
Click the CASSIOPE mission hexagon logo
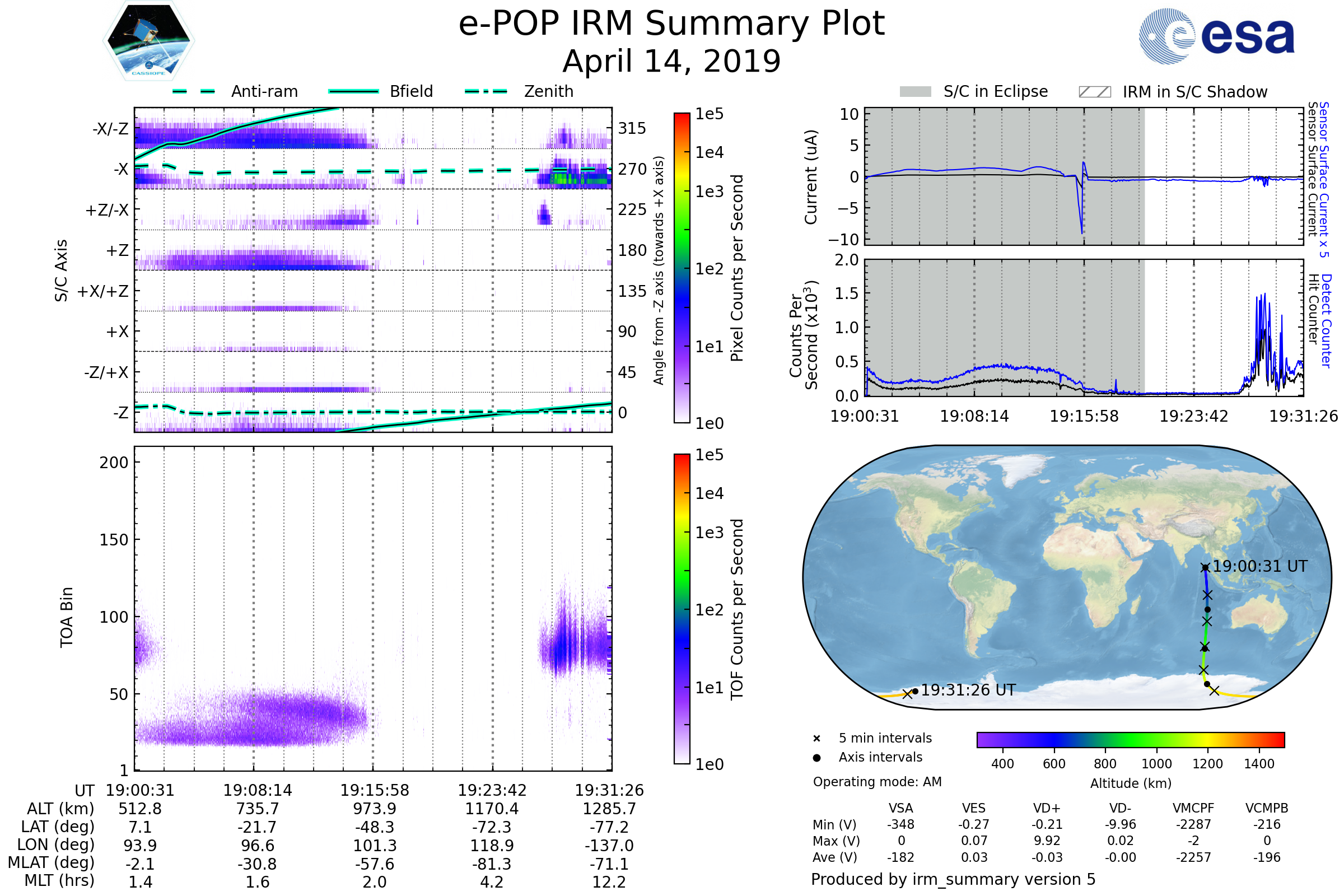click(x=148, y=41)
